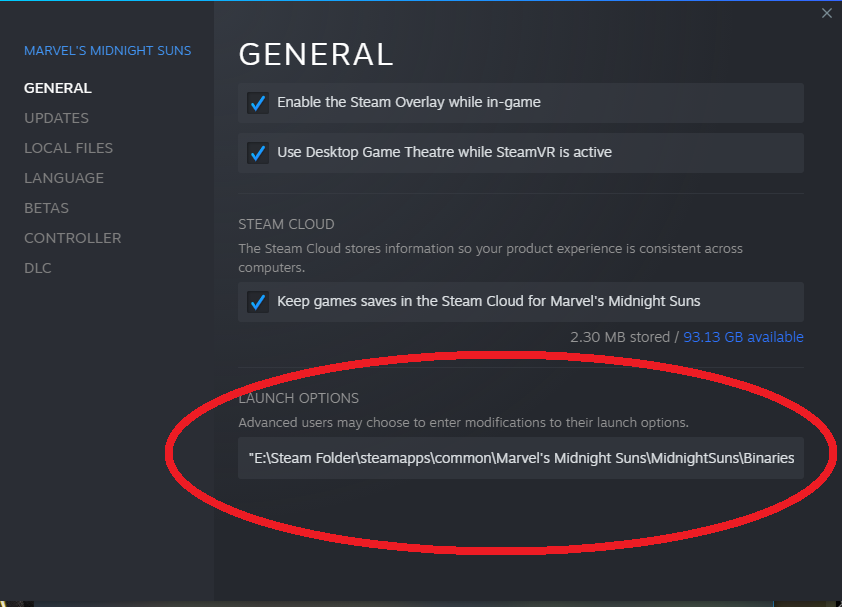Click the large GENERAL page heading
The height and width of the screenshot is (607, 842).
pyautogui.click(x=316, y=54)
